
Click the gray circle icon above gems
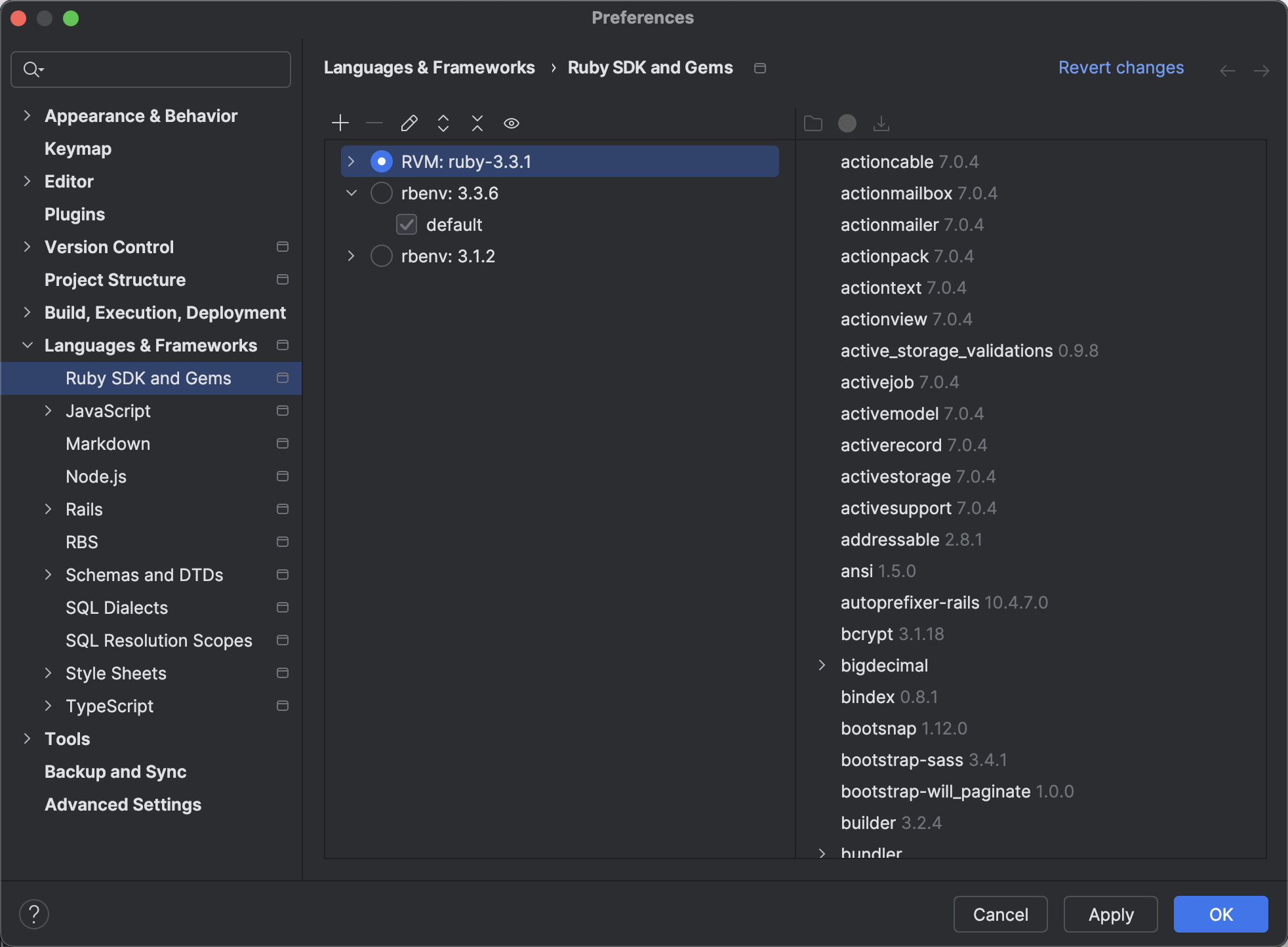coord(847,123)
